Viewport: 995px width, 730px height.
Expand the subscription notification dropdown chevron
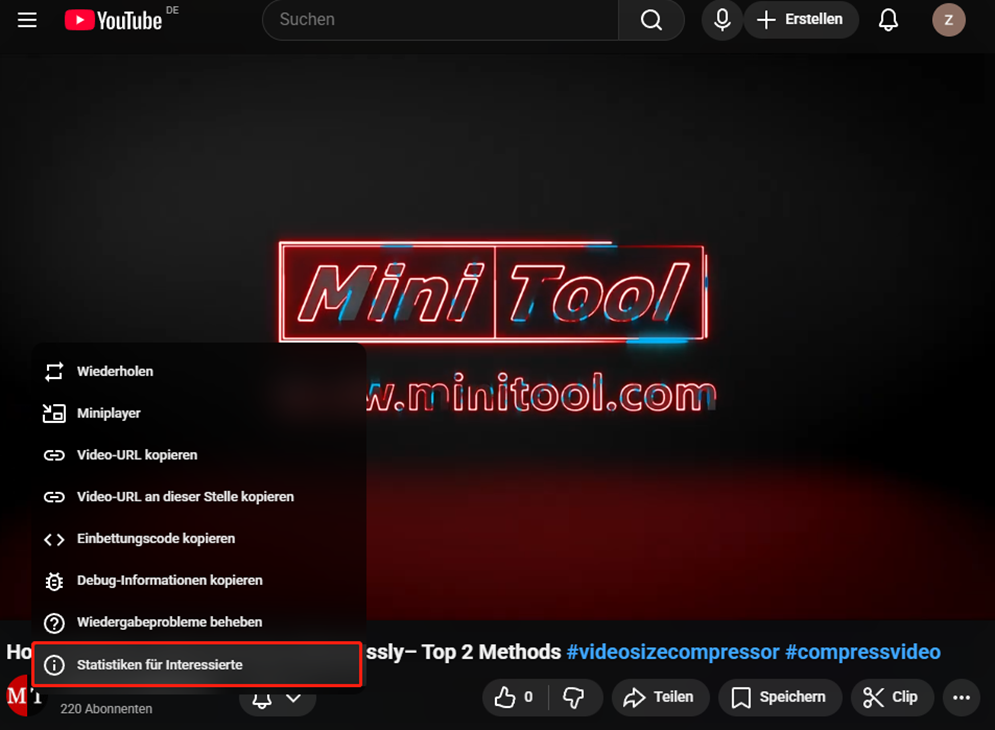pyautogui.click(x=293, y=698)
